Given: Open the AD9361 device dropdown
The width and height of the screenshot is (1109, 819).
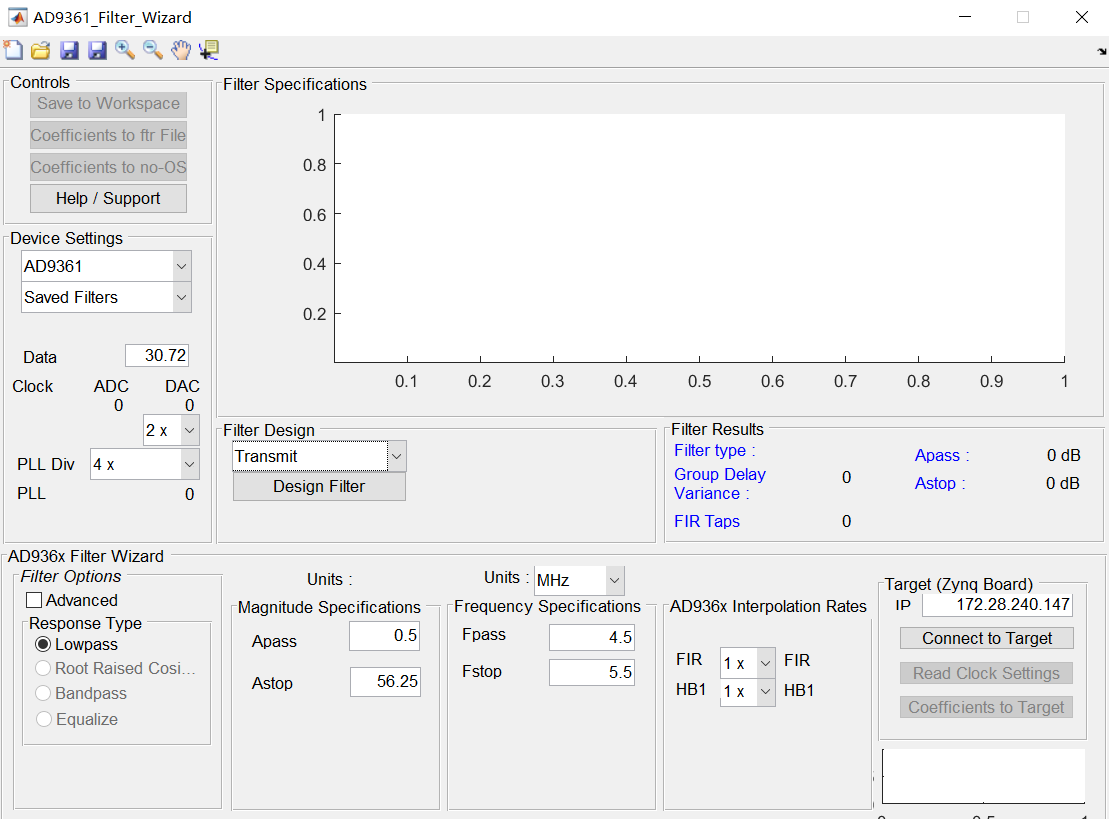Looking at the screenshot, I should click(106, 266).
